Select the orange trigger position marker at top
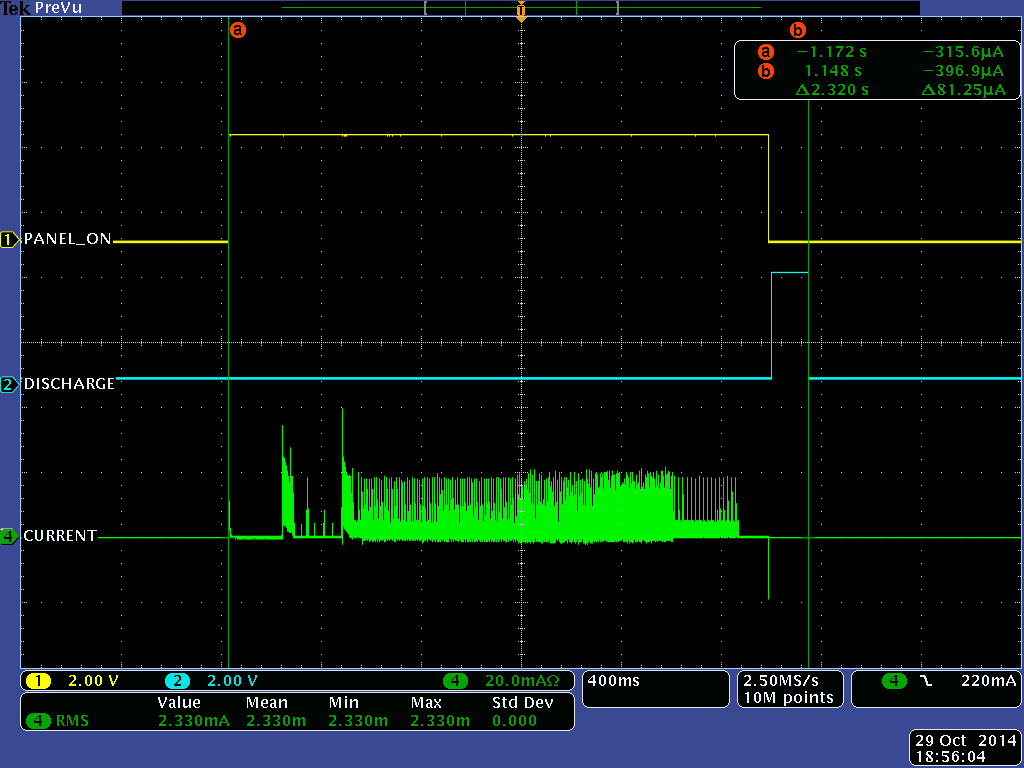1024x768 pixels. [x=520, y=12]
